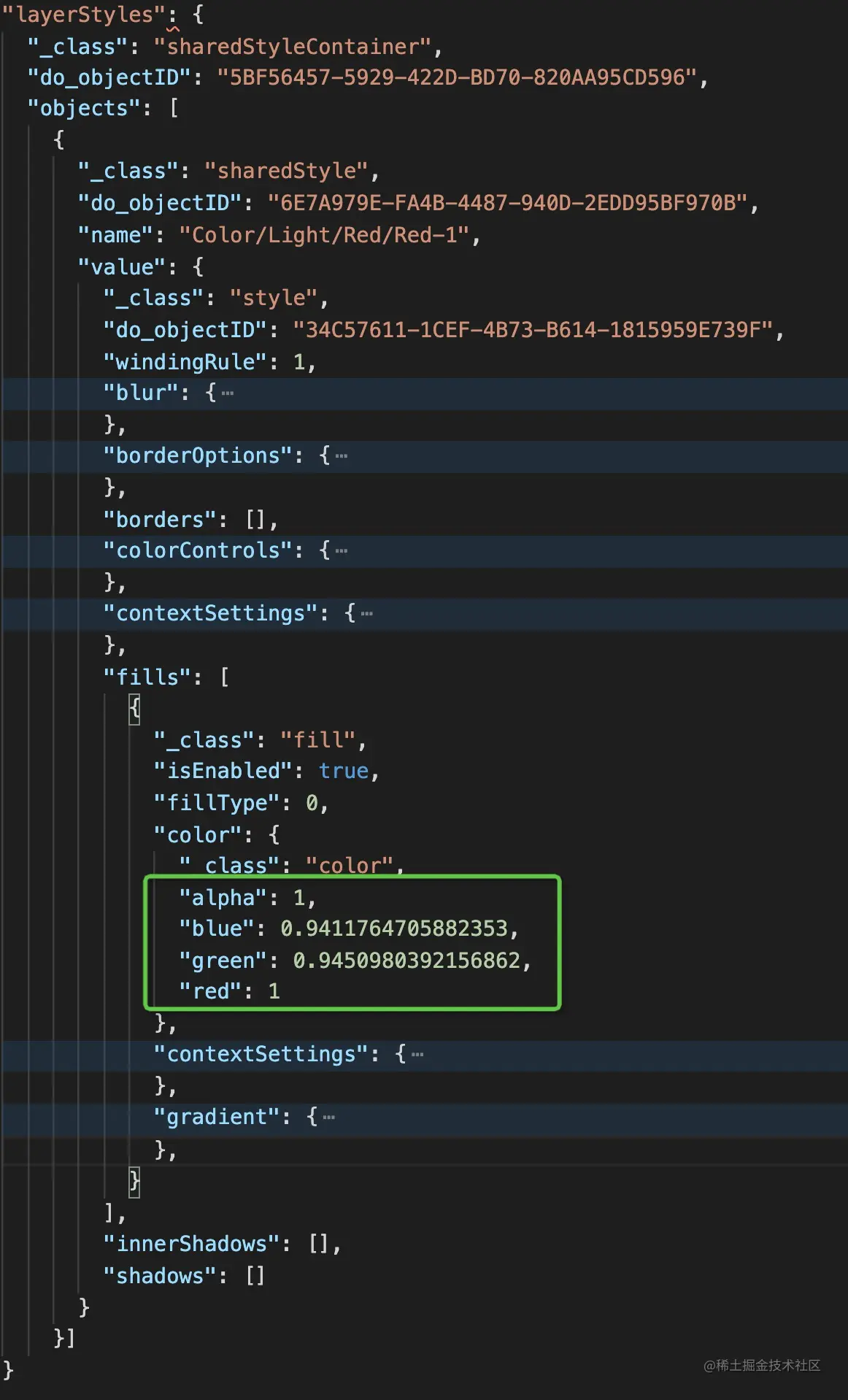Viewport: 848px width, 1400px height.
Task: Click the "blue" key
Action: point(217,928)
